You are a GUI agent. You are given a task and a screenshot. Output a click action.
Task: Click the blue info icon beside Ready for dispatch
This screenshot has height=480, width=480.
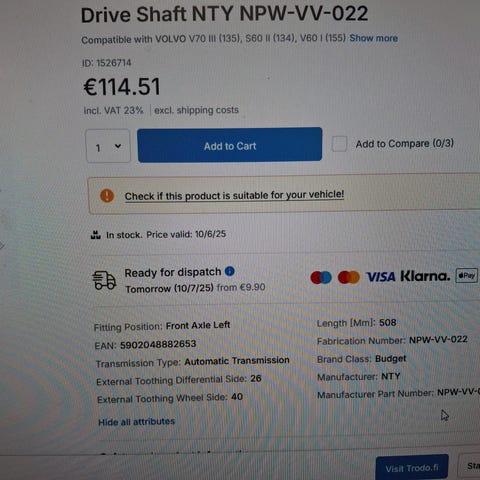click(x=230, y=271)
